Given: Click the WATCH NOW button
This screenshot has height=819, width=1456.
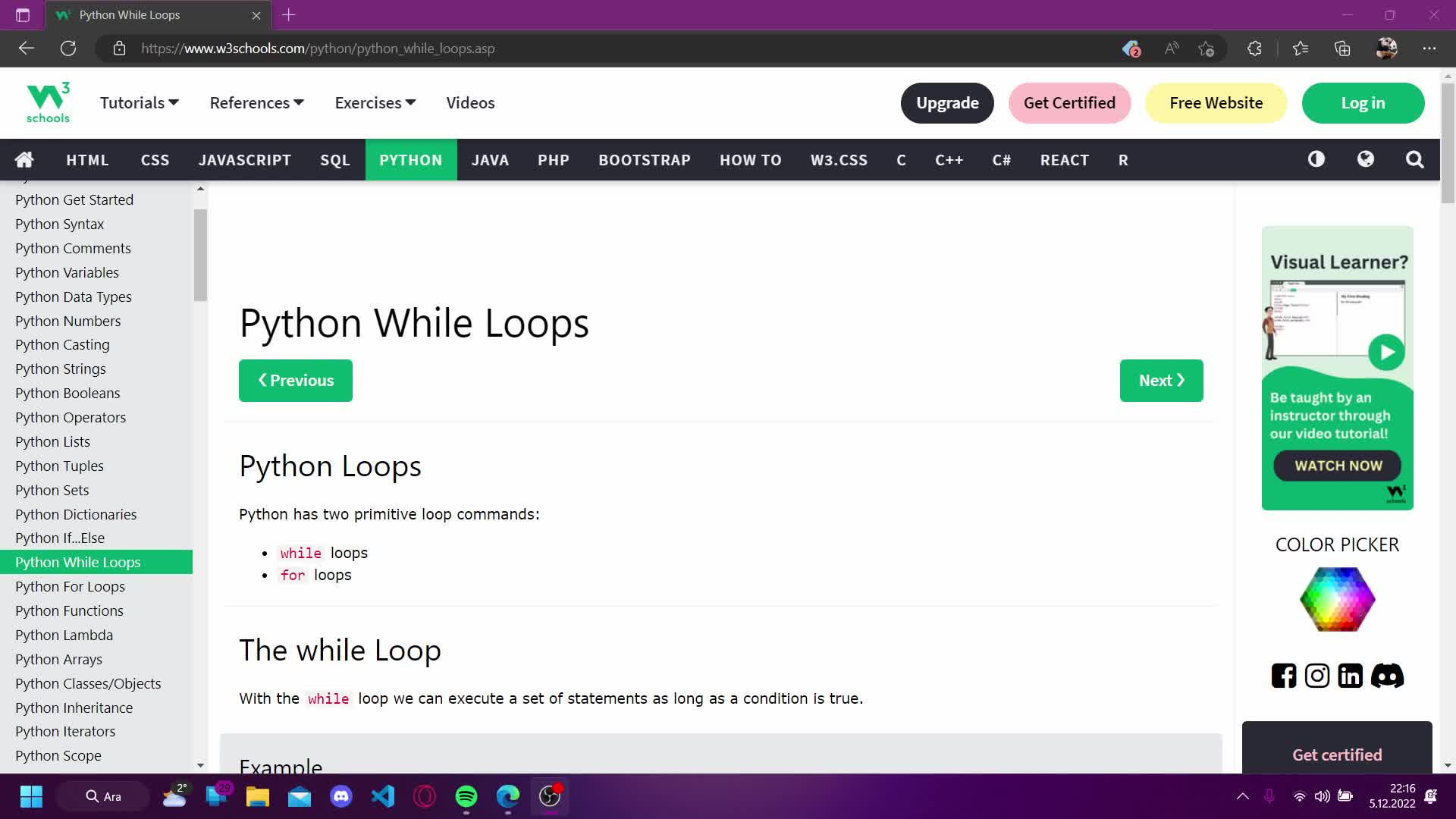Looking at the screenshot, I should pos(1338,466).
